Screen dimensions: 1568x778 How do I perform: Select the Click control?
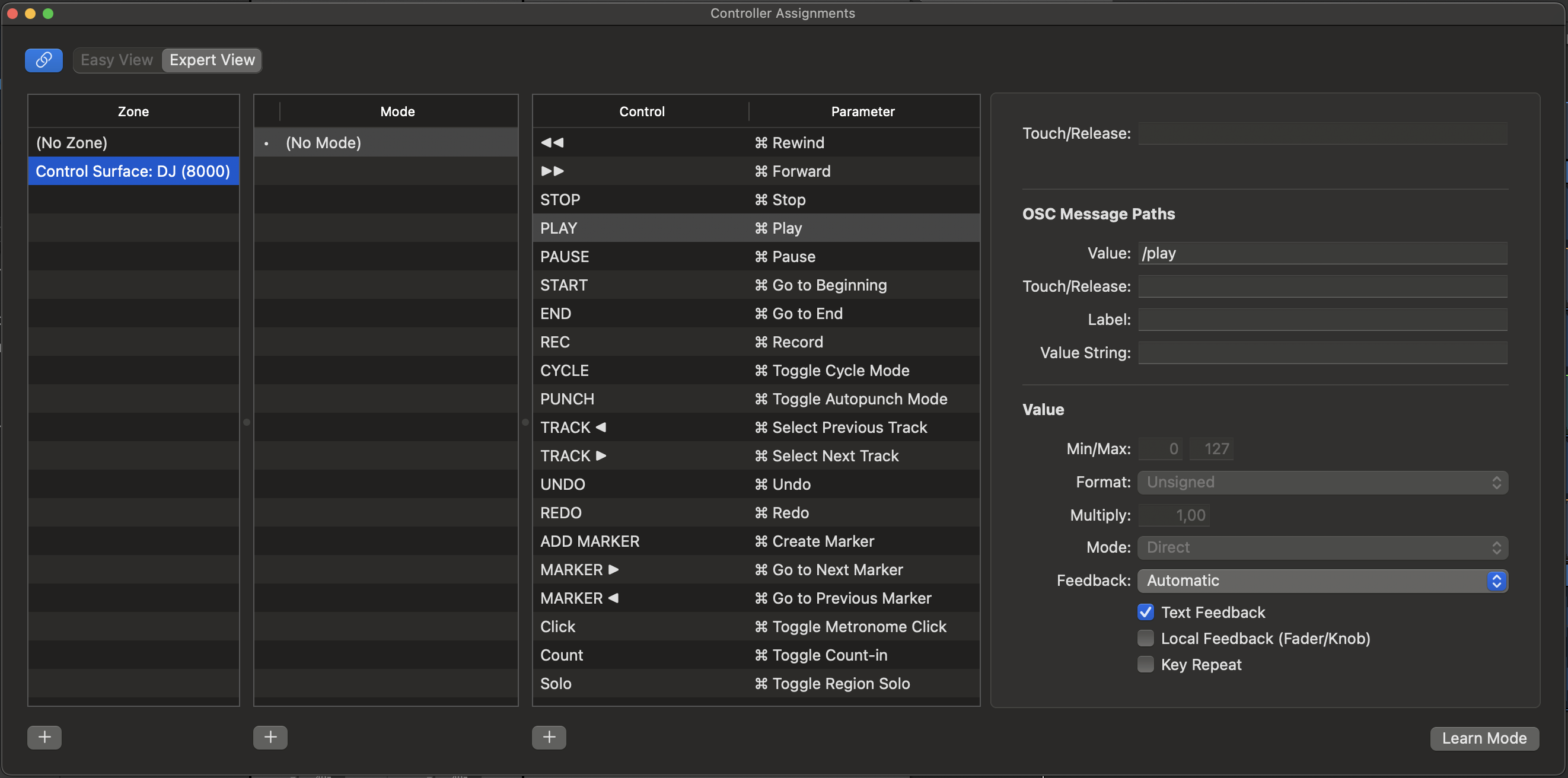(x=756, y=626)
